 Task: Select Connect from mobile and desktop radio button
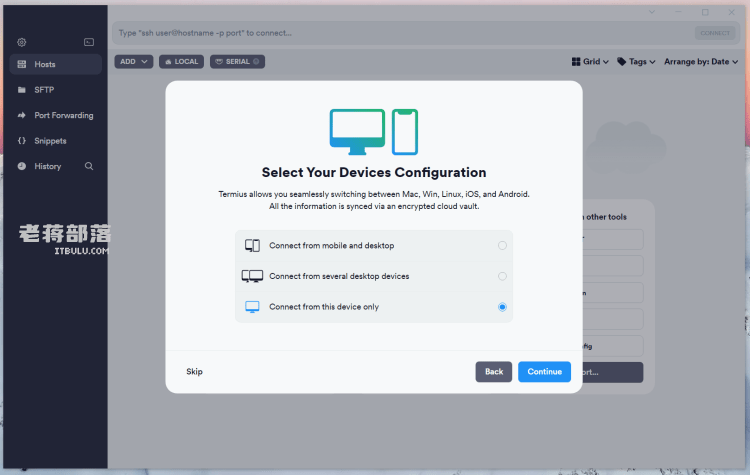click(x=502, y=245)
